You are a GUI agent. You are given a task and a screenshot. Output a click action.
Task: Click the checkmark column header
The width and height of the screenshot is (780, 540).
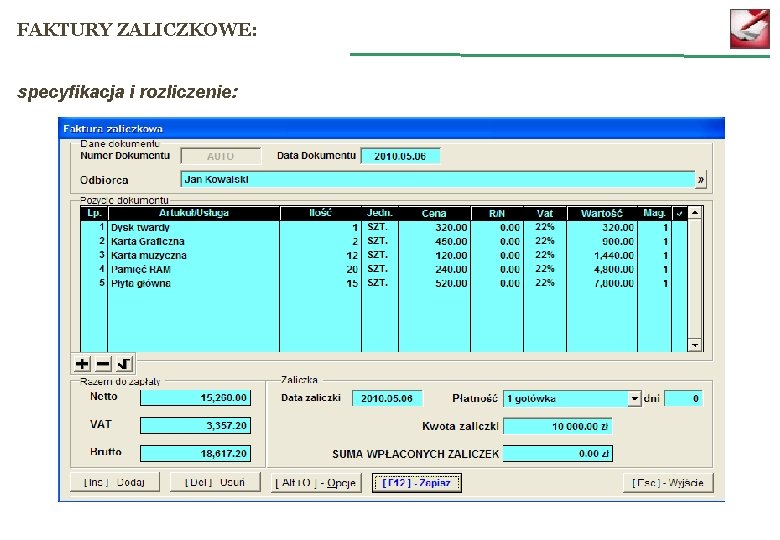(679, 213)
